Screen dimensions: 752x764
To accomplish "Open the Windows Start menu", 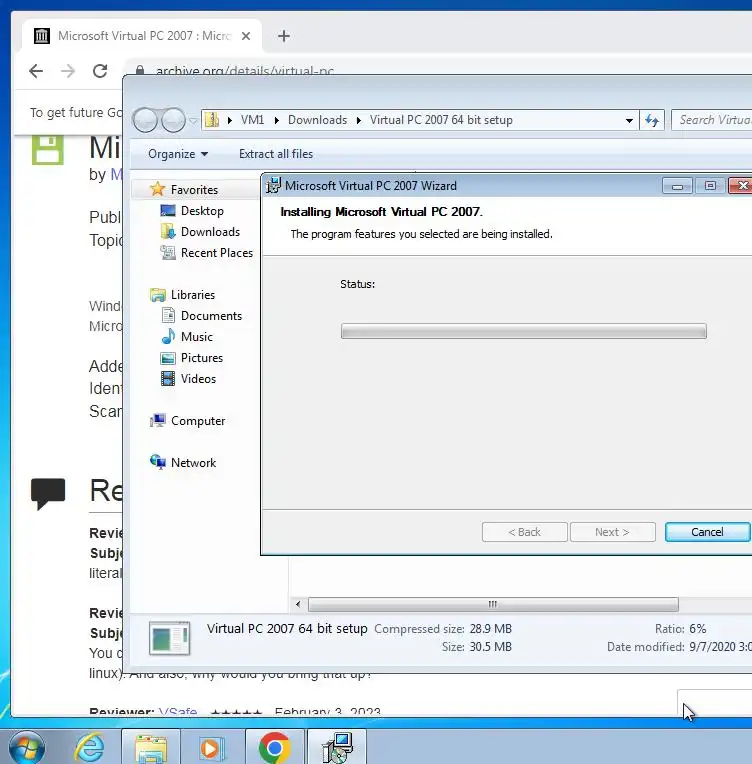I will pyautogui.click(x=26, y=747).
